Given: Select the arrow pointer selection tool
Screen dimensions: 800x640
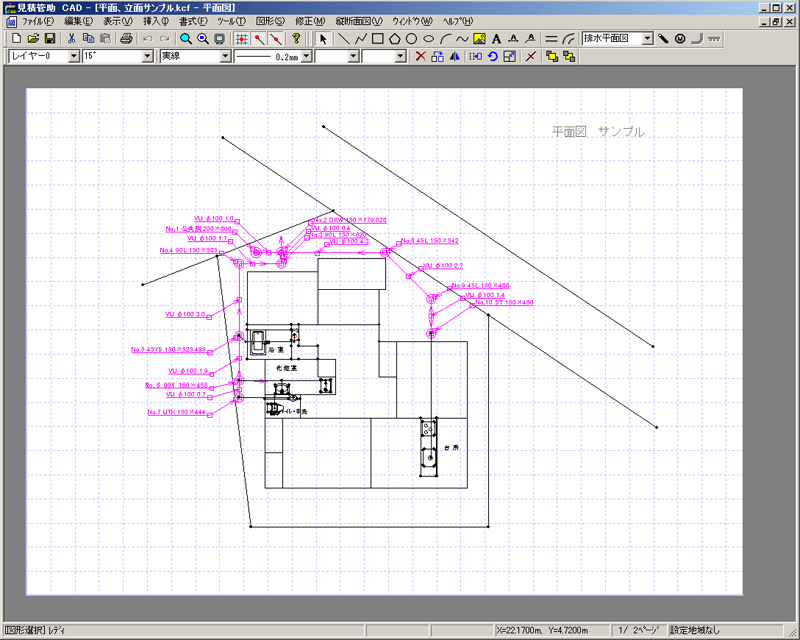Looking at the screenshot, I should click(x=322, y=39).
